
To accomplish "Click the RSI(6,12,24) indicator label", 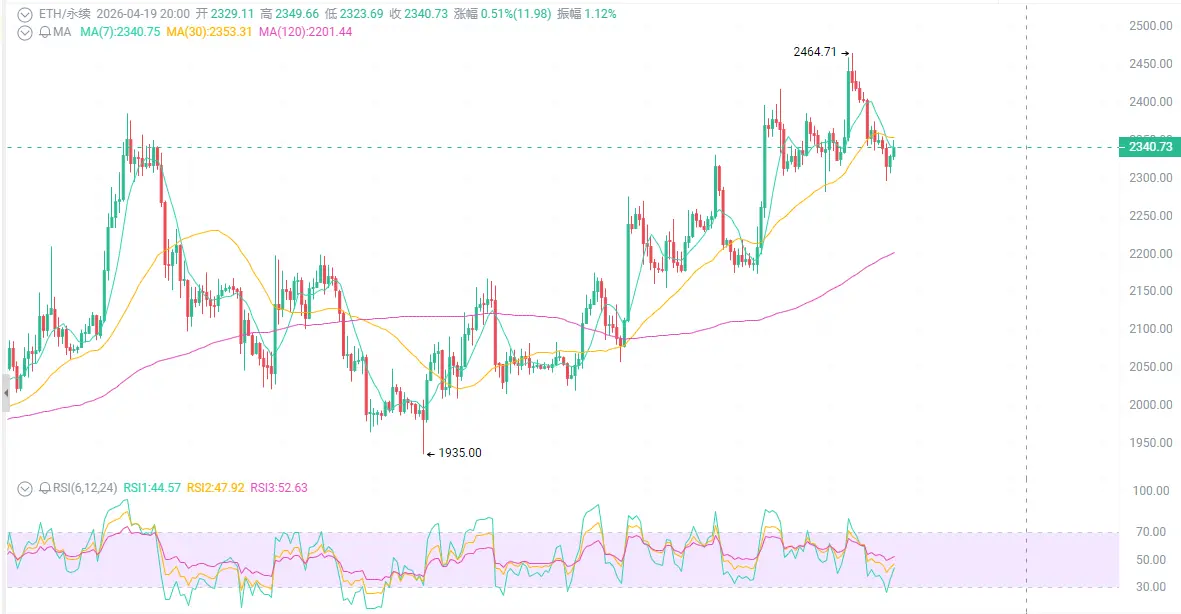I will click(85, 488).
